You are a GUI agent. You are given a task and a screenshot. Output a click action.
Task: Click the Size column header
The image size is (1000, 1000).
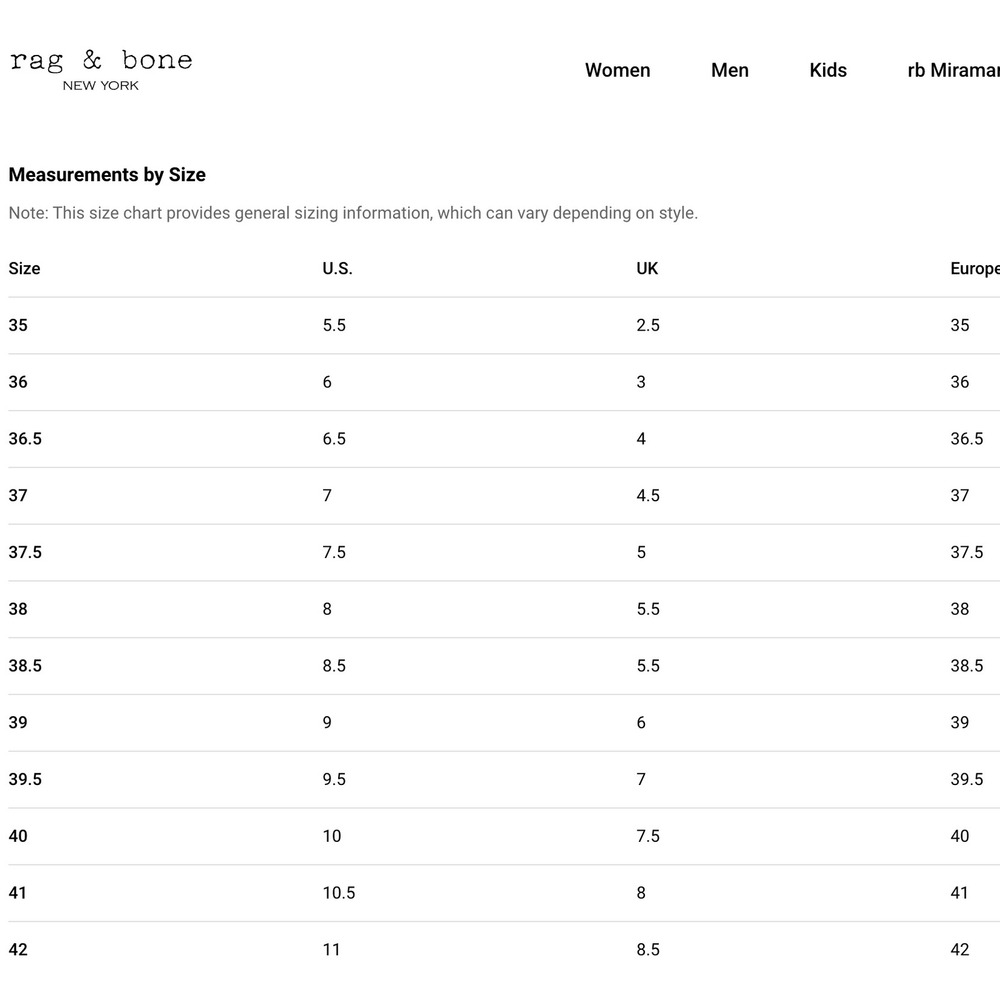pyautogui.click(x=24, y=268)
